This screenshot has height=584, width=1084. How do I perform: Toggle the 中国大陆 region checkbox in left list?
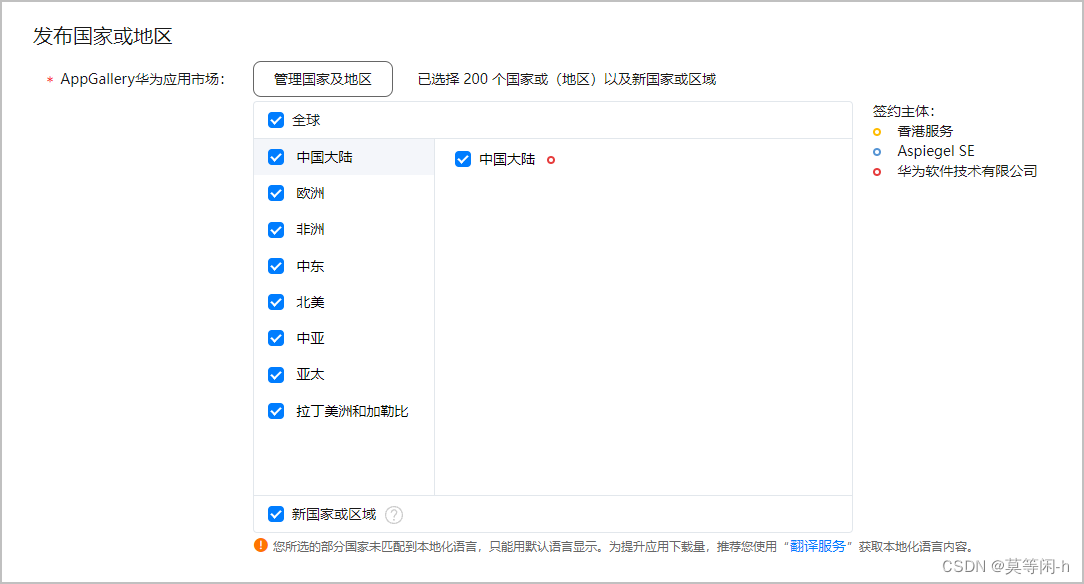[x=276, y=157]
